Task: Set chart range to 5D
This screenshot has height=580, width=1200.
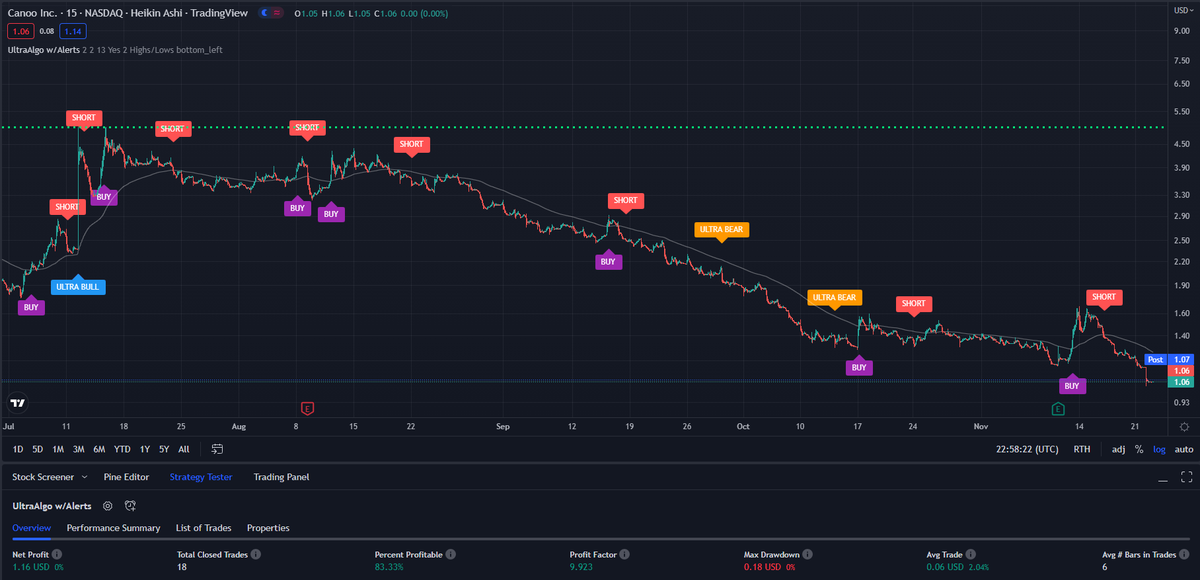Action: [37, 449]
